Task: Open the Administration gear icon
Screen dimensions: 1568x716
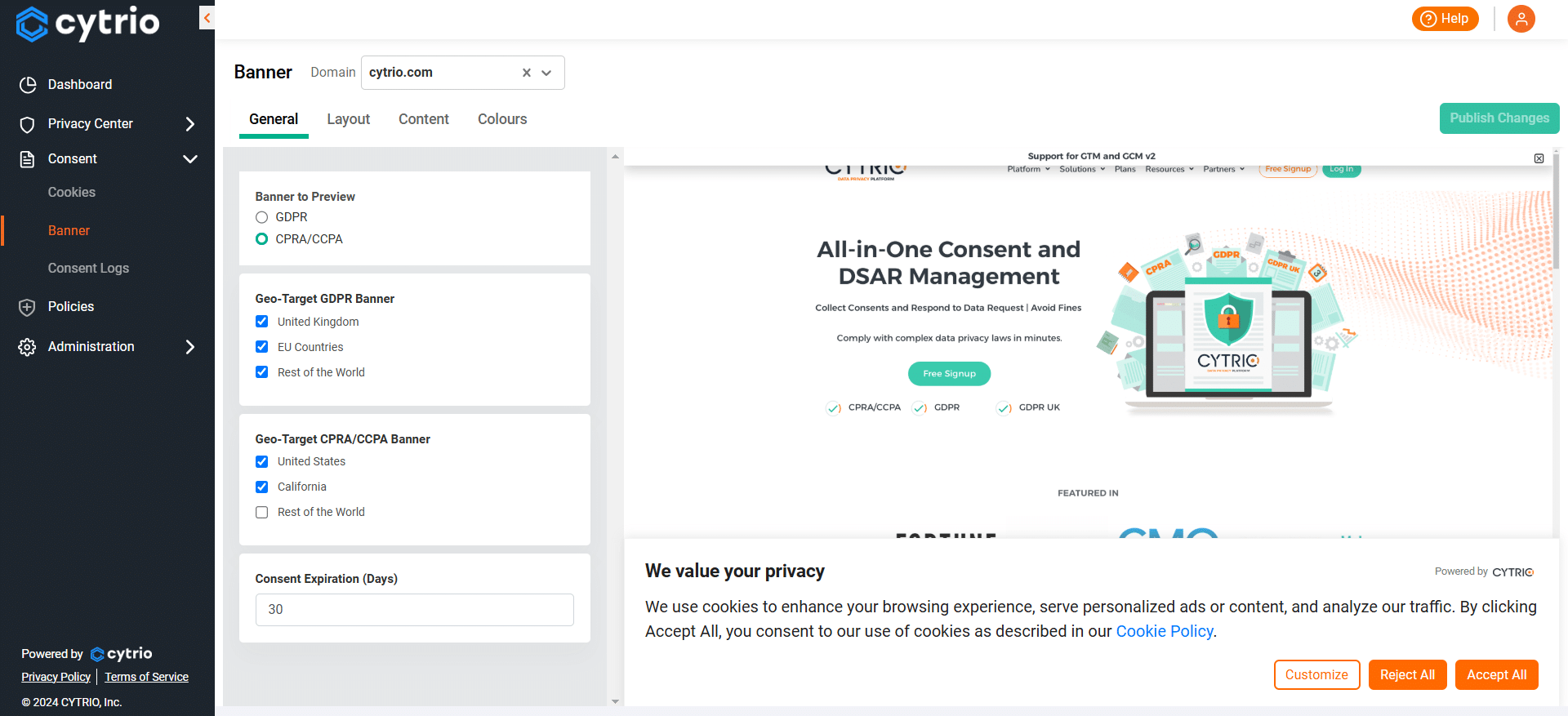Action: (27, 346)
